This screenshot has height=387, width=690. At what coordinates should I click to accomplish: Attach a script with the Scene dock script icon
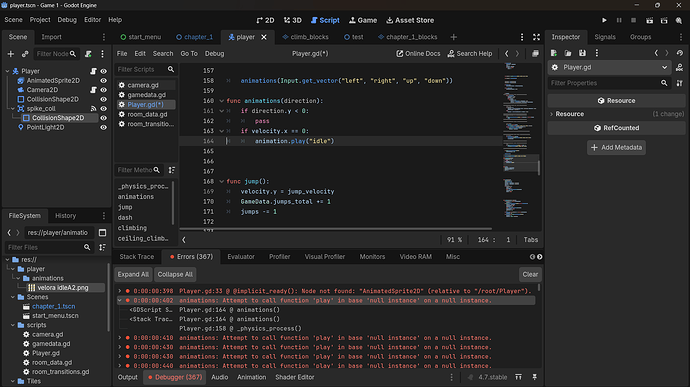(x=88, y=54)
